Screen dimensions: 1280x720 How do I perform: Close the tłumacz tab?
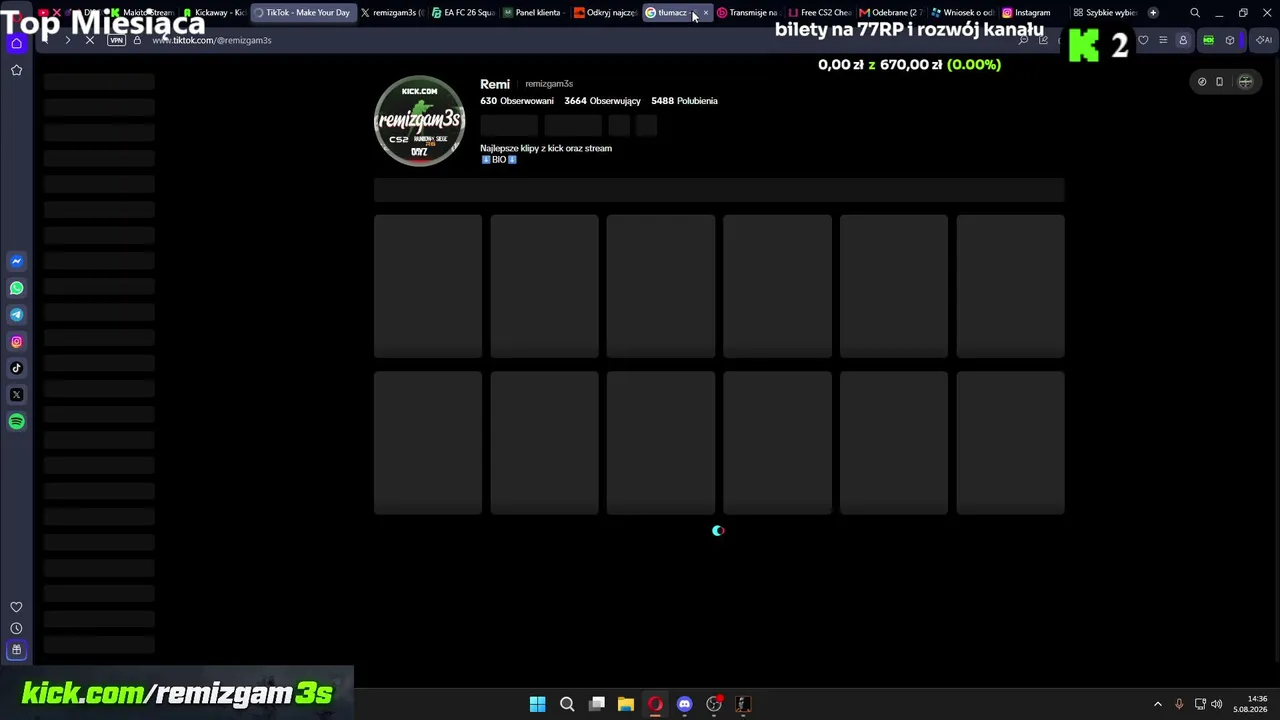click(x=706, y=13)
